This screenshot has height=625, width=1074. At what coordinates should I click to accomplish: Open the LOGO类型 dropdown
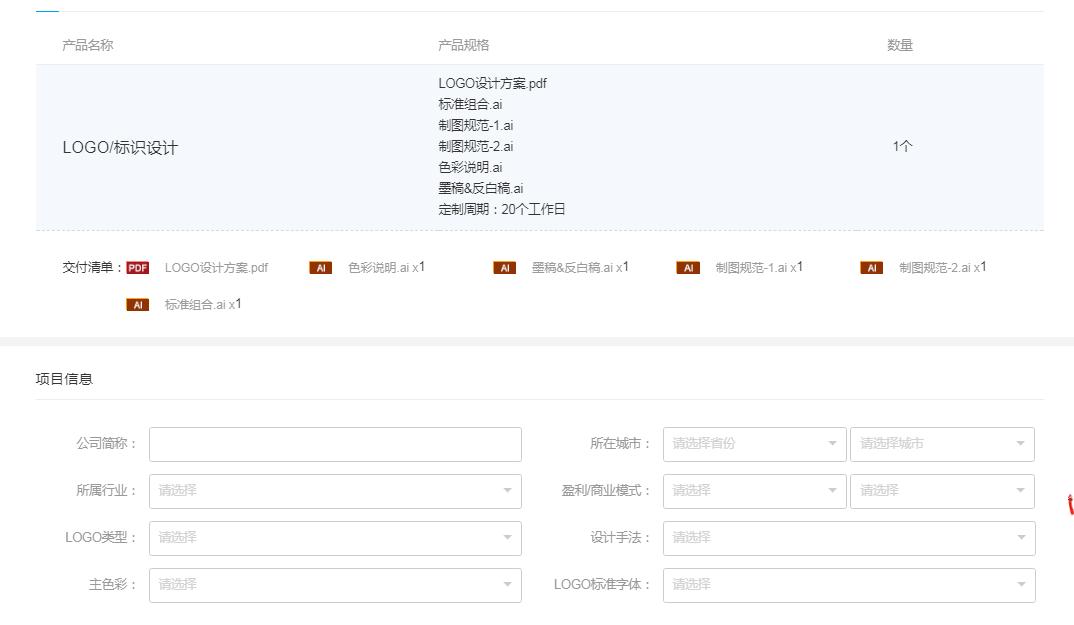click(x=336, y=538)
